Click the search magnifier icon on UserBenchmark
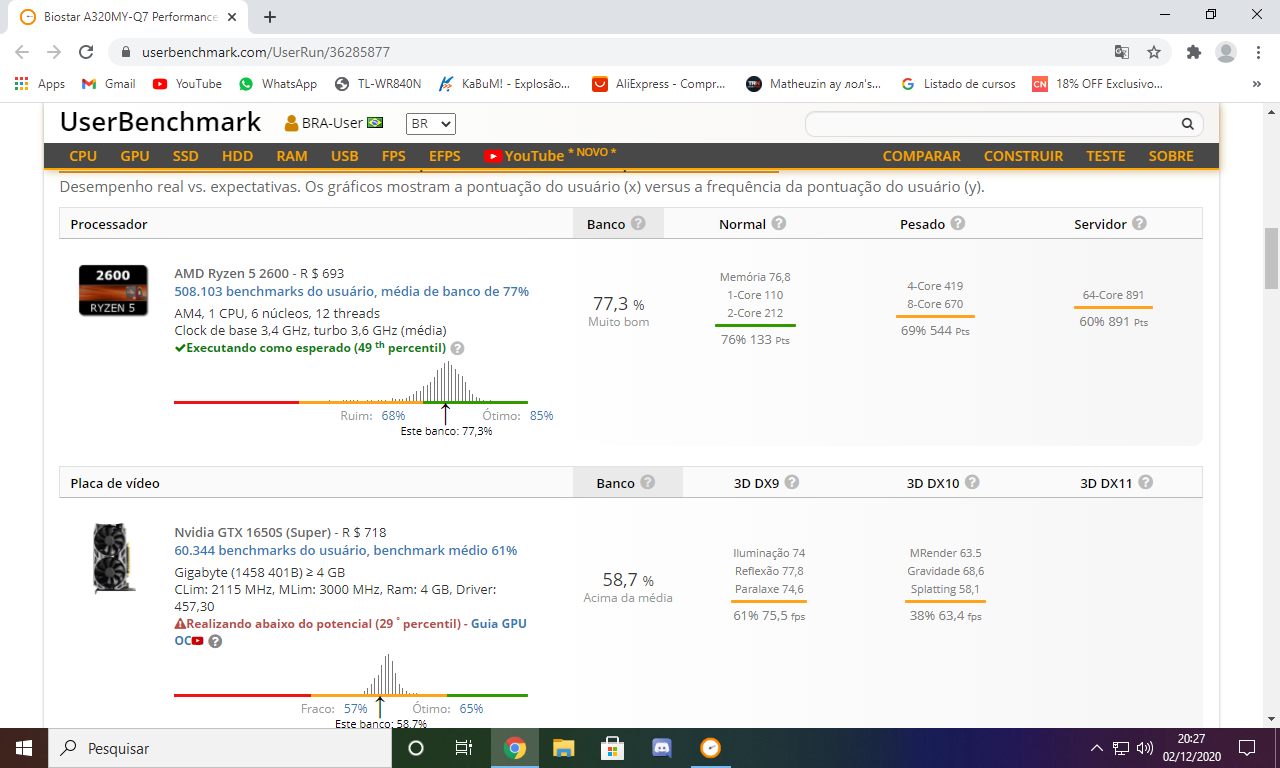 coord(1188,124)
